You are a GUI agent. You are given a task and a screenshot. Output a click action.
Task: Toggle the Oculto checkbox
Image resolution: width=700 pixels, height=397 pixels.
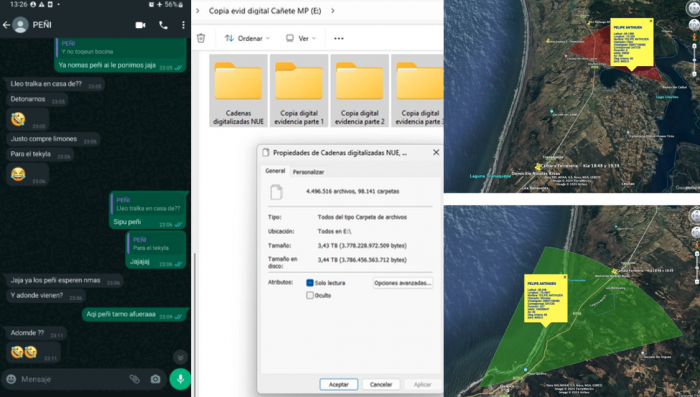point(310,295)
